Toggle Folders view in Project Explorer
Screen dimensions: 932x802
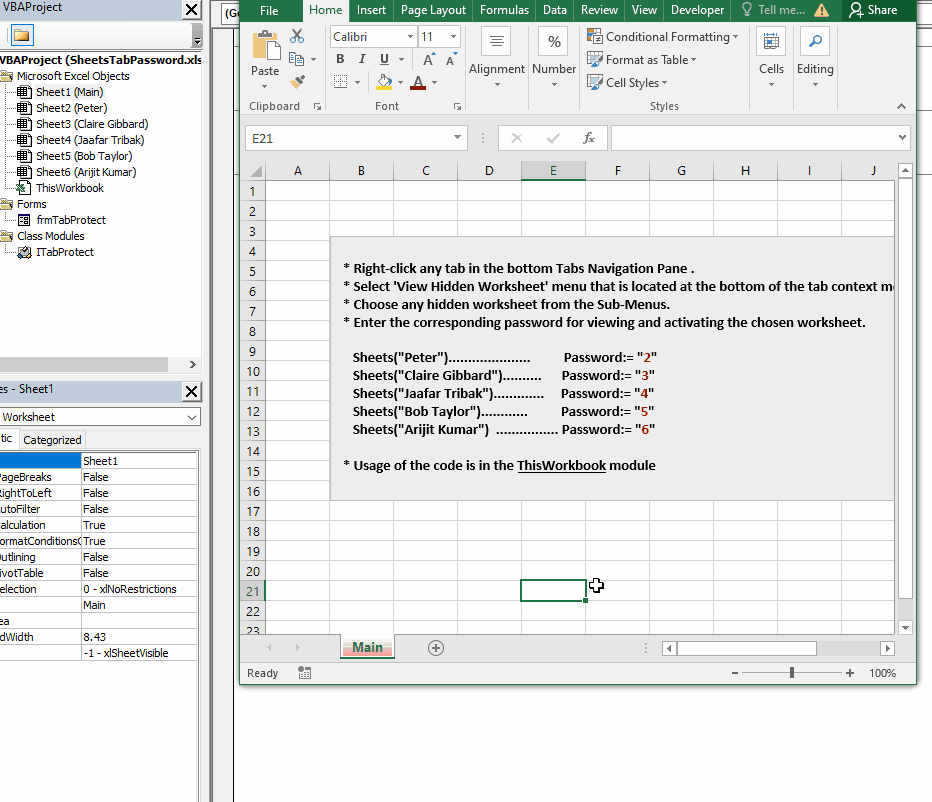pos(22,36)
